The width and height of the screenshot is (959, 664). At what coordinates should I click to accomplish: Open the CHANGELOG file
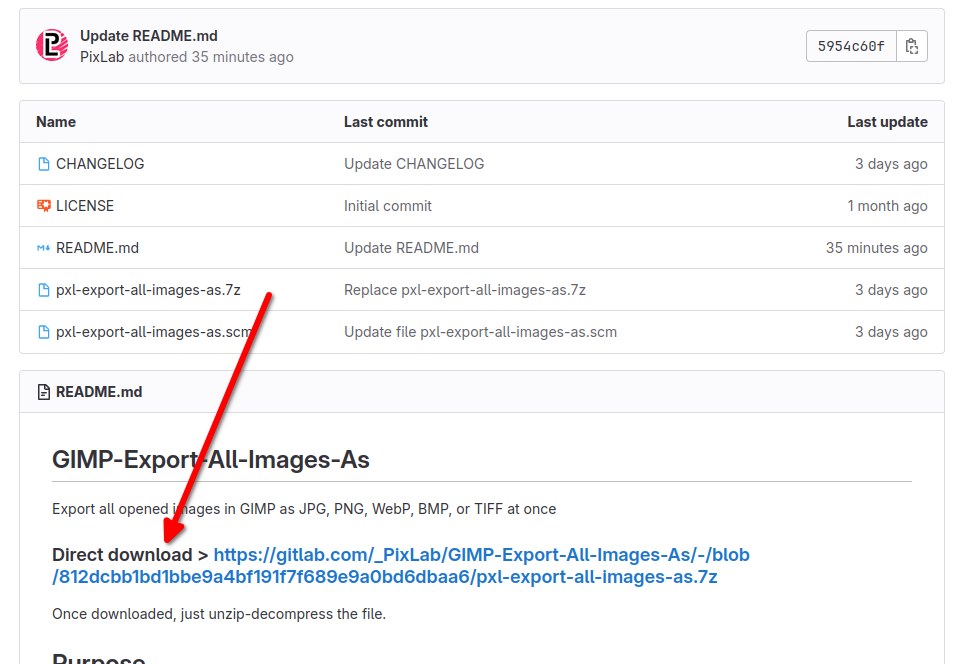[100, 164]
